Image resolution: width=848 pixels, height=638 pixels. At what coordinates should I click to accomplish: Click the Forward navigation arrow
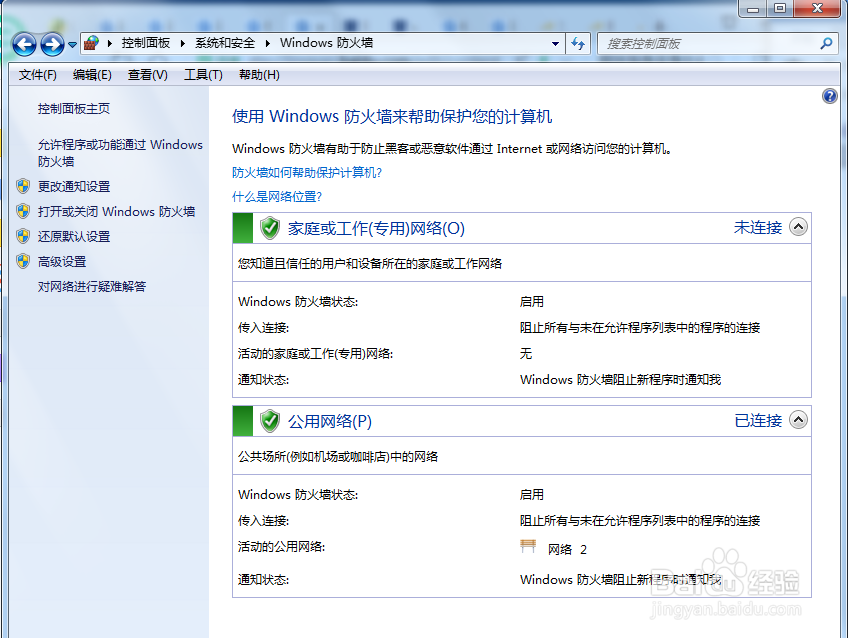pos(52,44)
